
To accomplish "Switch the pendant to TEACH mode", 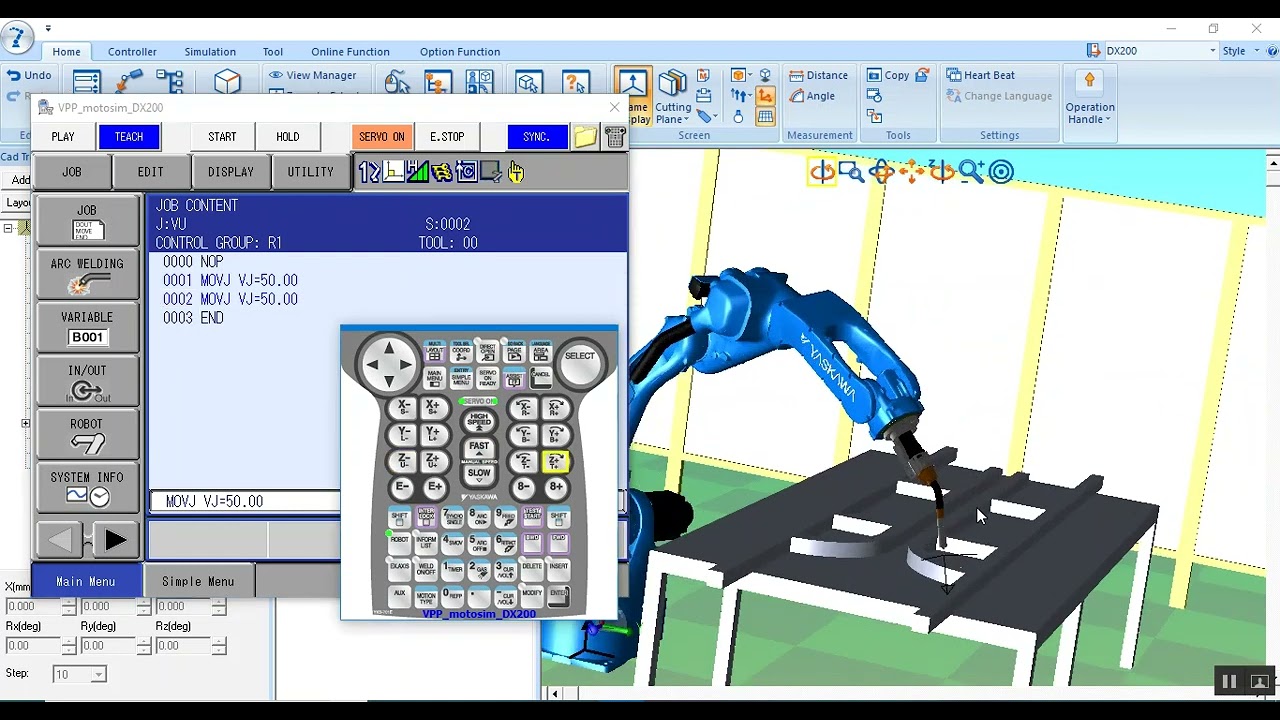I will click(129, 137).
